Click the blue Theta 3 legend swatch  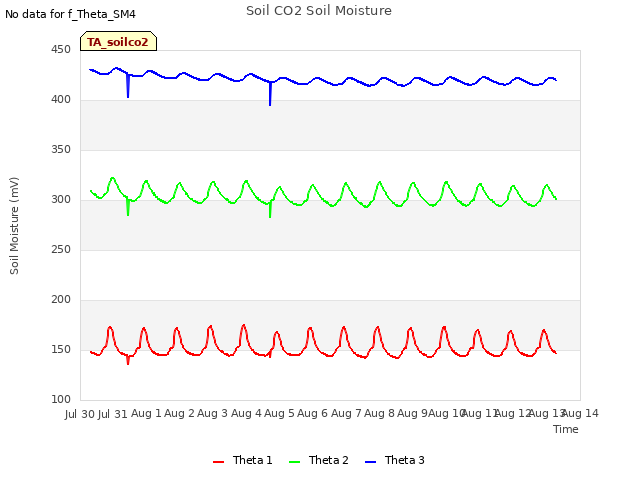tap(370, 462)
